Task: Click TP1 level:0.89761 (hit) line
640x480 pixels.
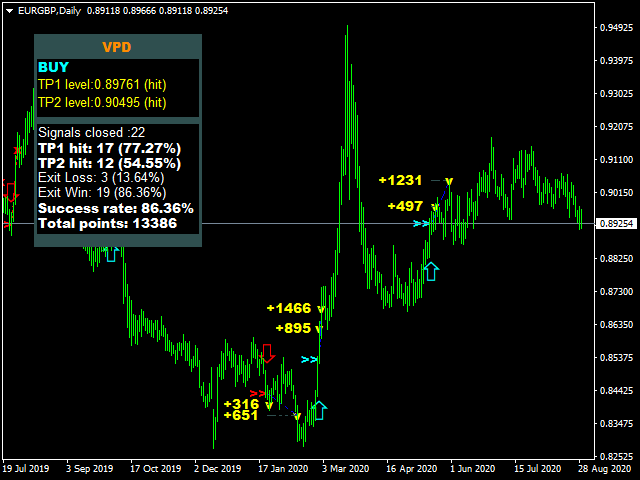Action: (x=102, y=84)
